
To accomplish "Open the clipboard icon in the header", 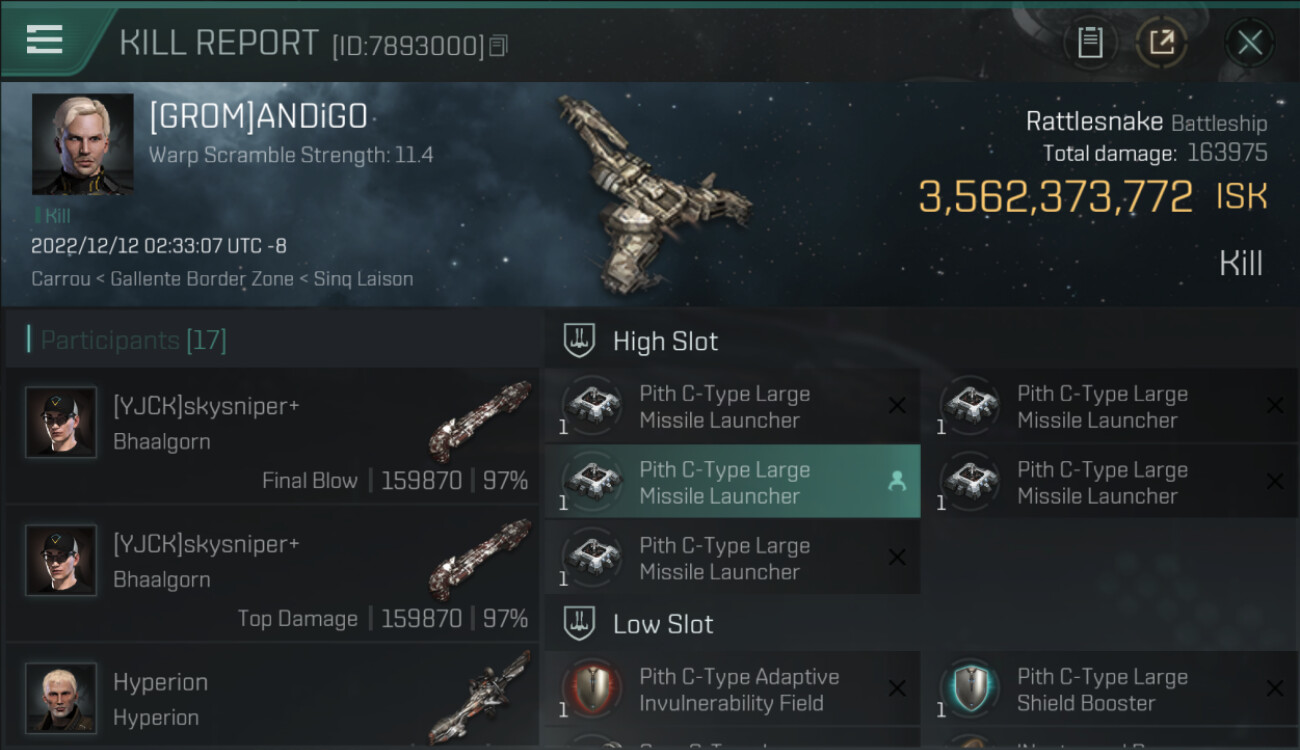I will click(1090, 42).
